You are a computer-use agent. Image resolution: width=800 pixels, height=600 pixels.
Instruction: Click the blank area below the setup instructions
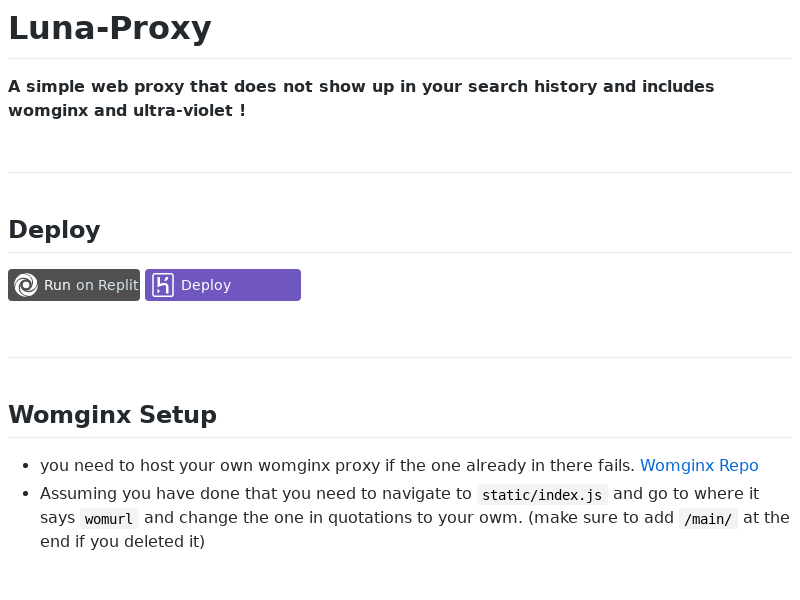click(400, 580)
